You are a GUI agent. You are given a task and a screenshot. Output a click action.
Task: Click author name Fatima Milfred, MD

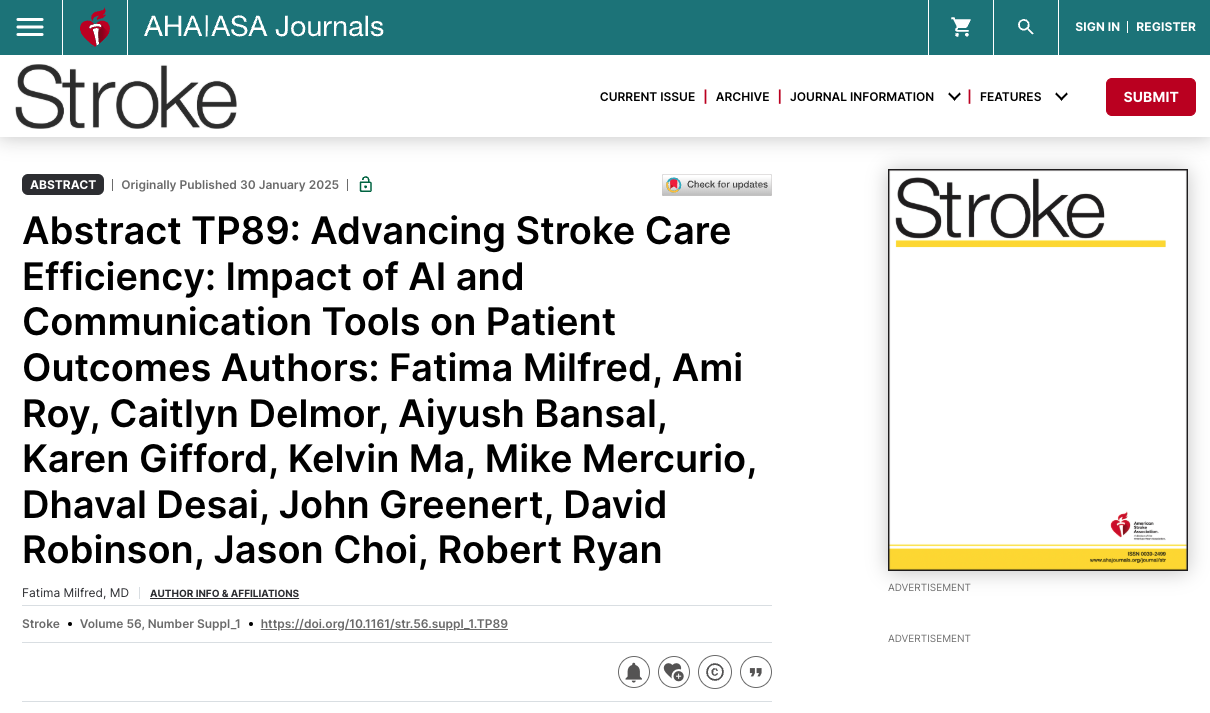(x=76, y=593)
